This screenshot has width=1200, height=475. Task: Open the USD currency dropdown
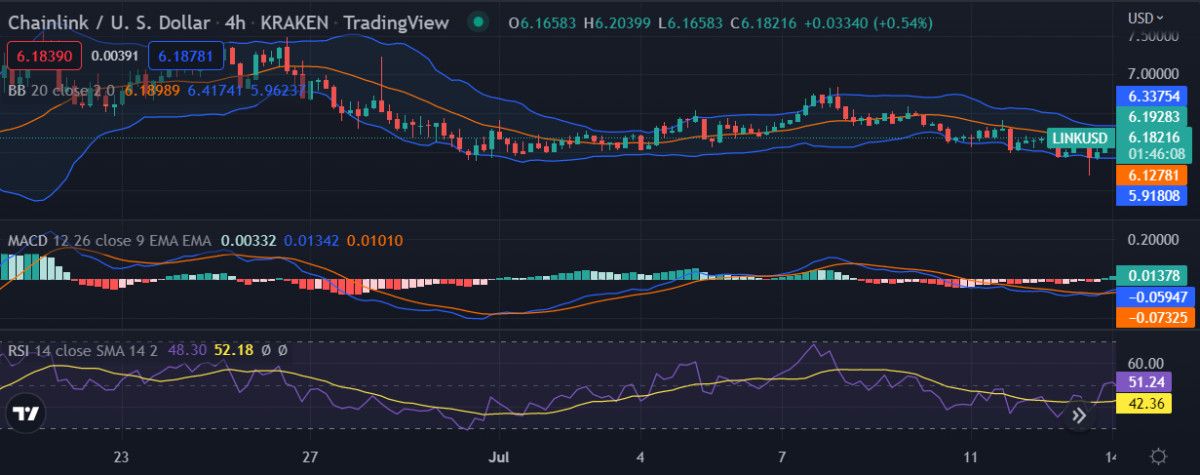point(1145,17)
